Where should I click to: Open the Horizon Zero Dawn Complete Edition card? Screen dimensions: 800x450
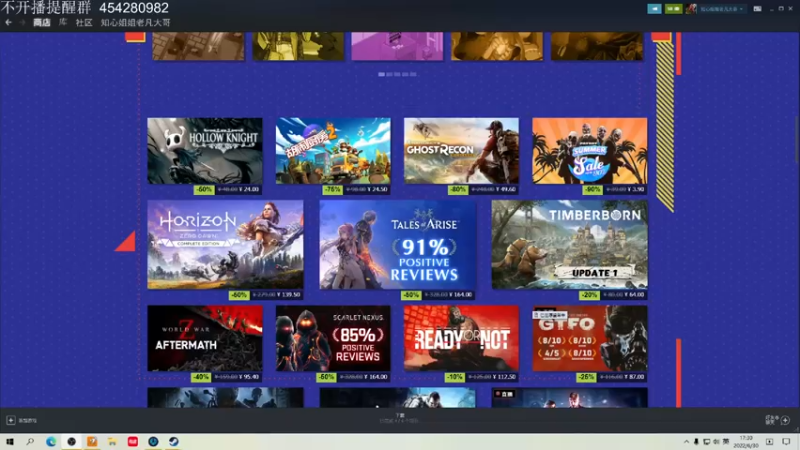pos(225,245)
